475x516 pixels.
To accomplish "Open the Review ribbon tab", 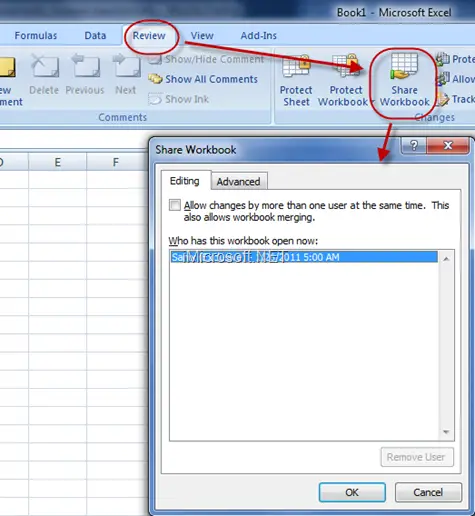I will [x=149, y=36].
